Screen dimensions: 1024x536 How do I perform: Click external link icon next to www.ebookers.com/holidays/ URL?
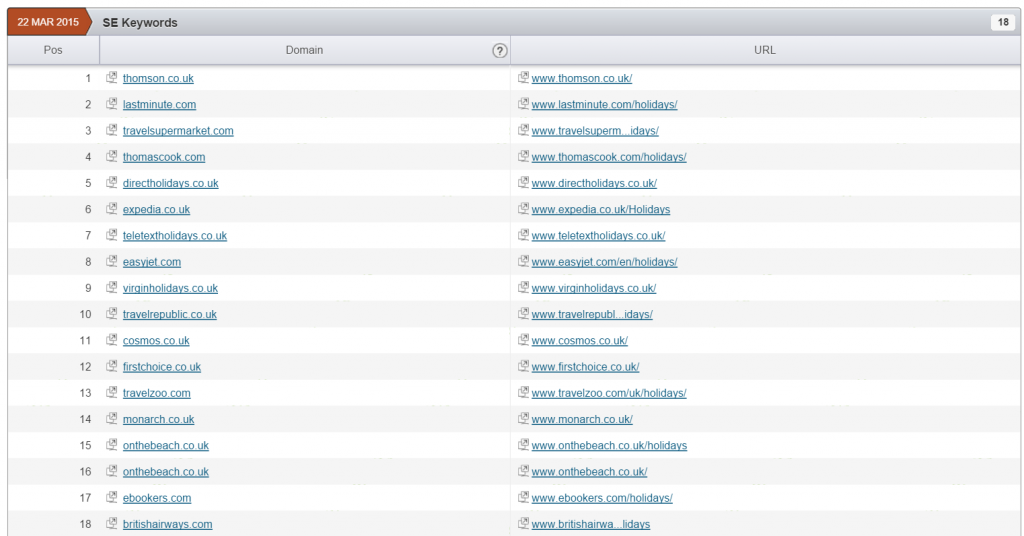[x=523, y=498]
